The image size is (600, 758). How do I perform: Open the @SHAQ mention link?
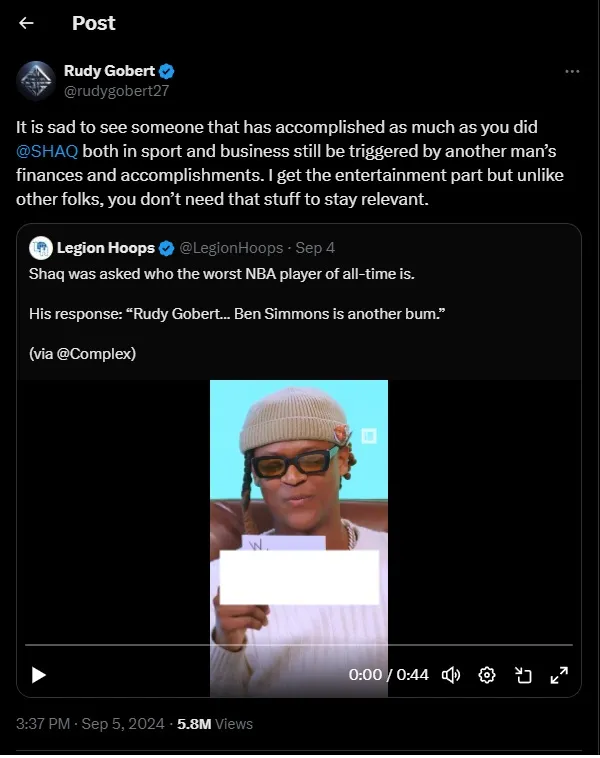[47, 151]
